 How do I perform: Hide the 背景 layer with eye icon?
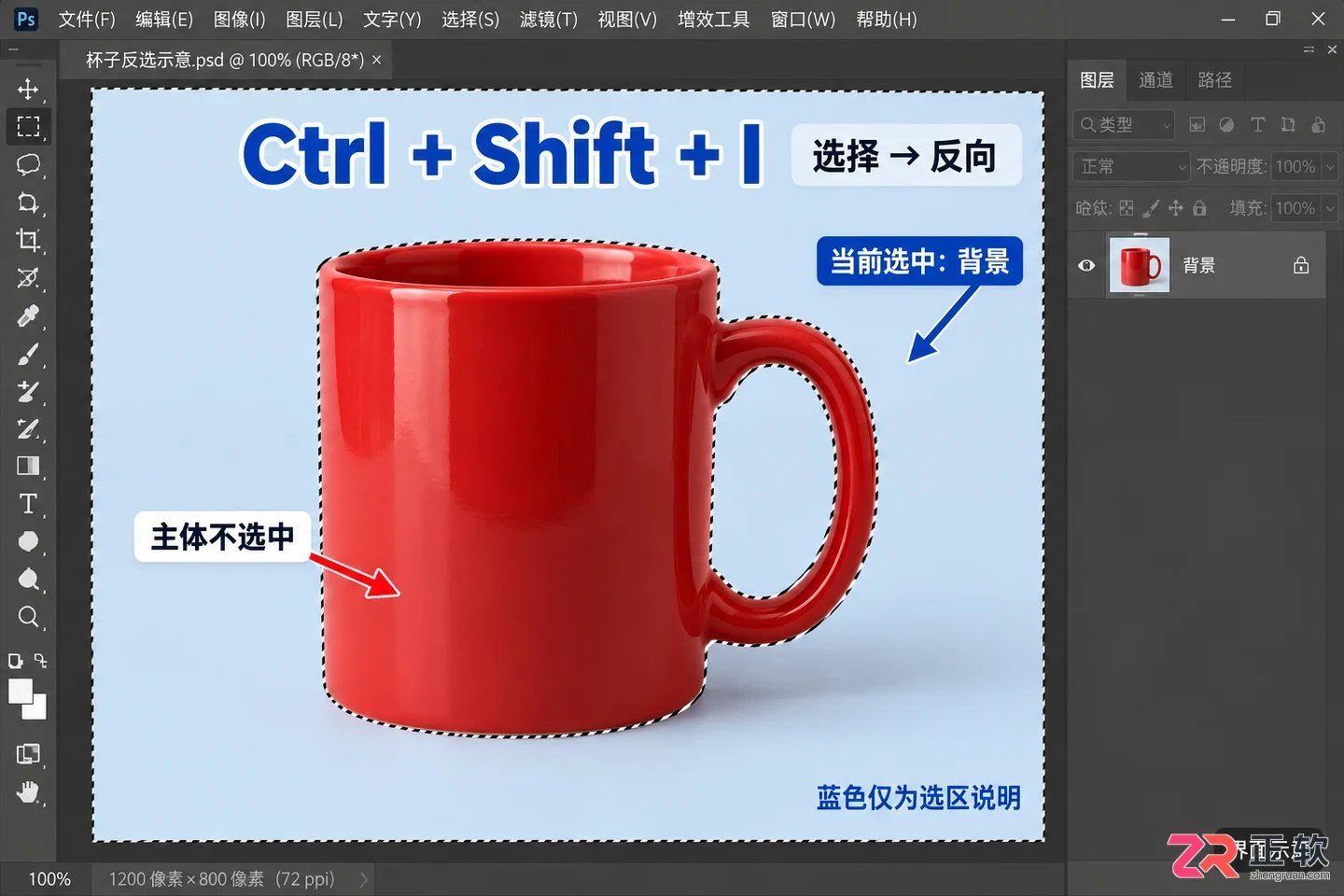pos(1086,266)
